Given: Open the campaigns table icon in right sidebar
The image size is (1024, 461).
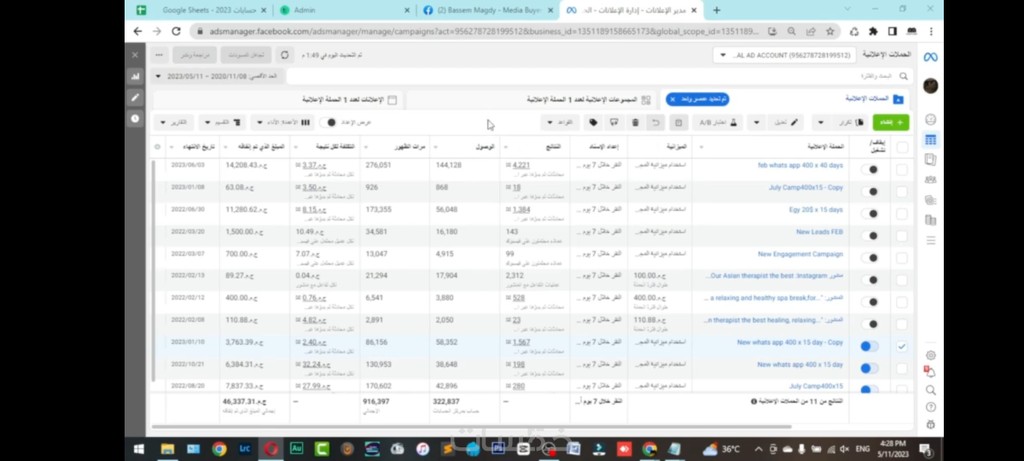Looking at the screenshot, I should tap(931, 140).
